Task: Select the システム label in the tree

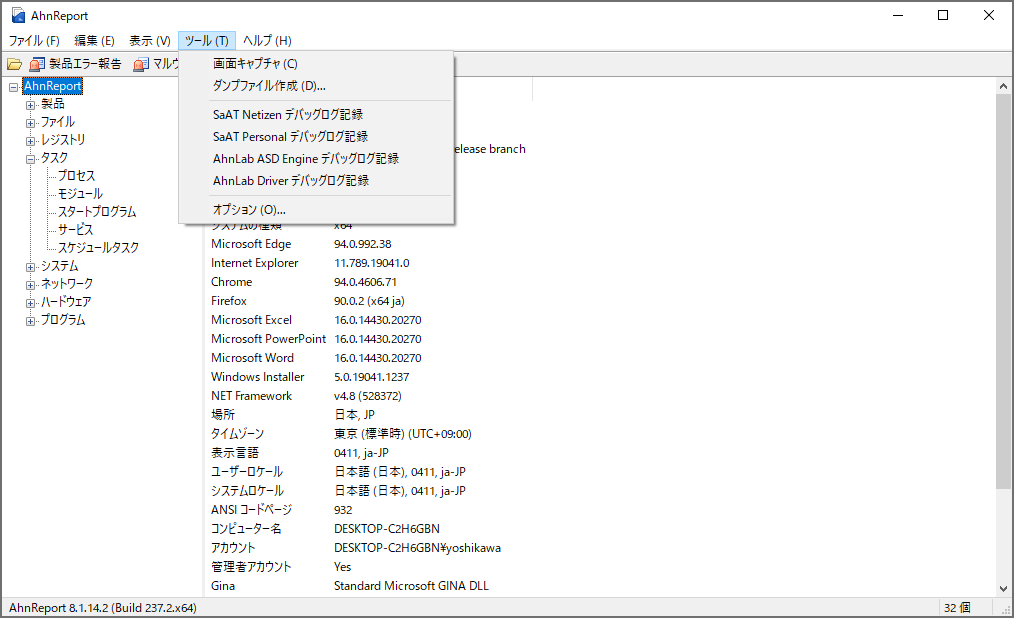Action: [x=59, y=266]
